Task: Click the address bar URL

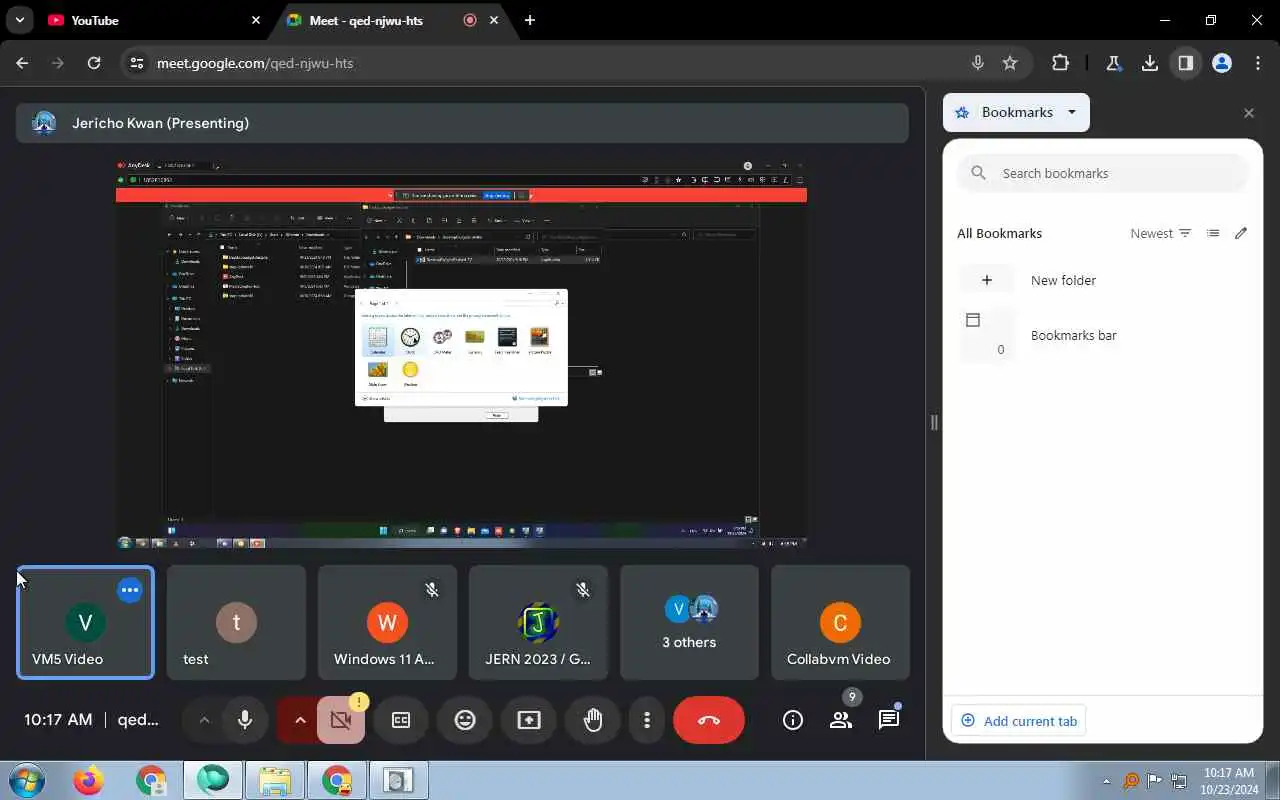Action: click(x=255, y=63)
